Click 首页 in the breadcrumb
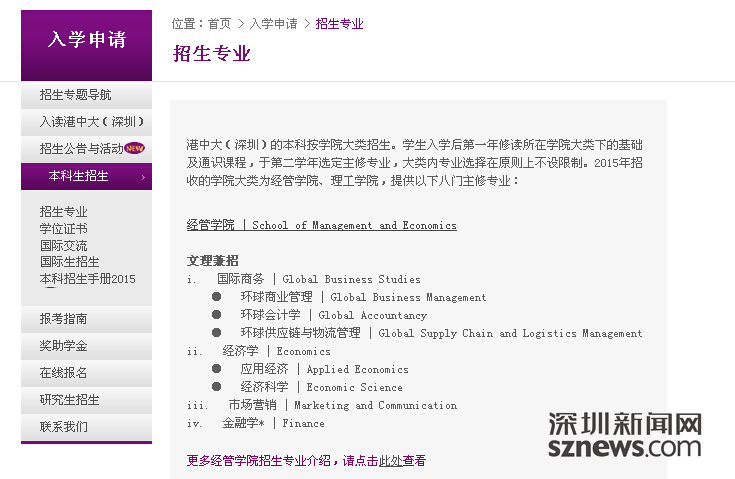Screen dimensions: 735x479 point(219,24)
